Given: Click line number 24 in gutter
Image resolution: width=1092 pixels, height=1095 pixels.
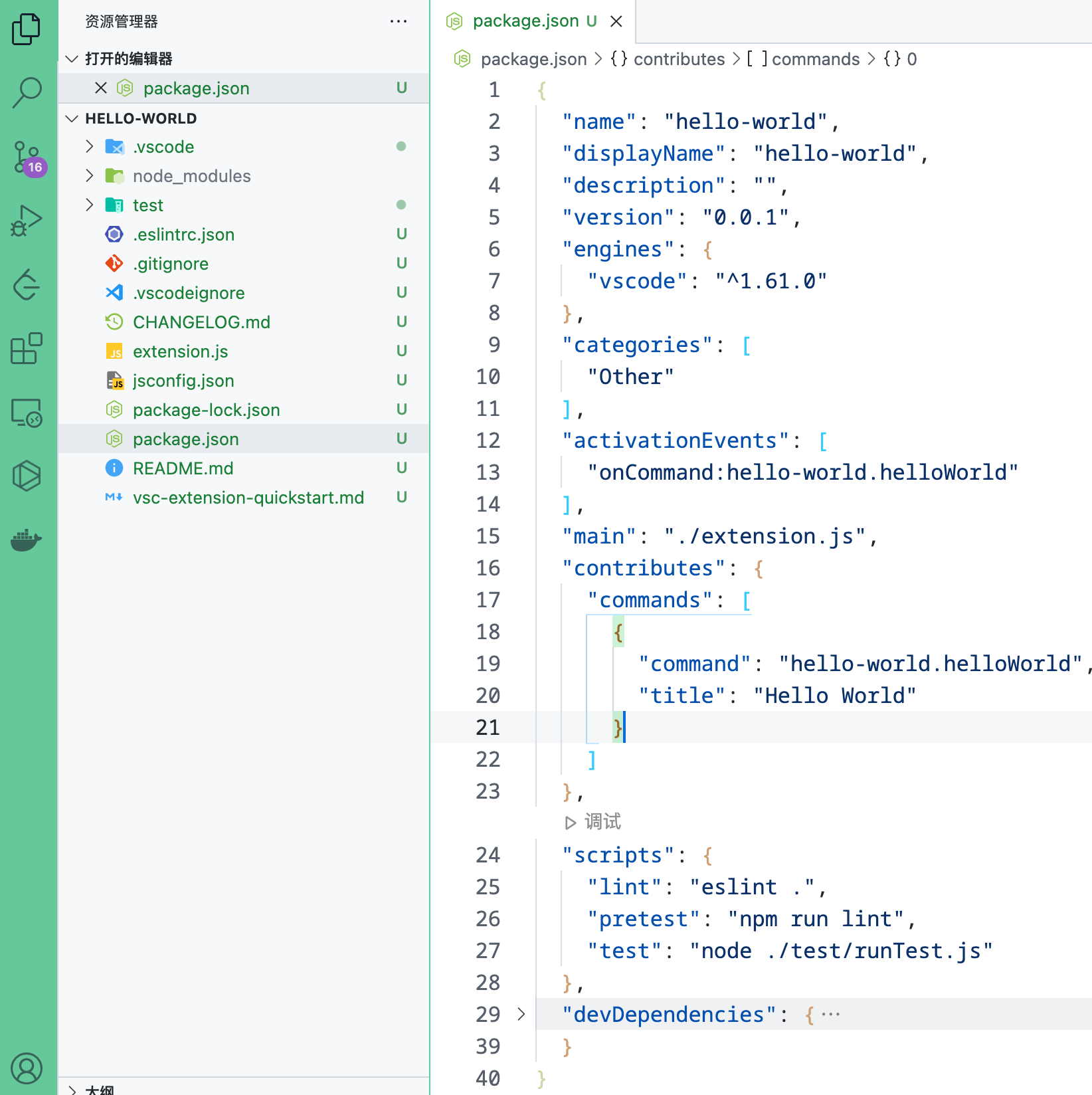Looking at the screenshot, I should click(x=488, y=855).
